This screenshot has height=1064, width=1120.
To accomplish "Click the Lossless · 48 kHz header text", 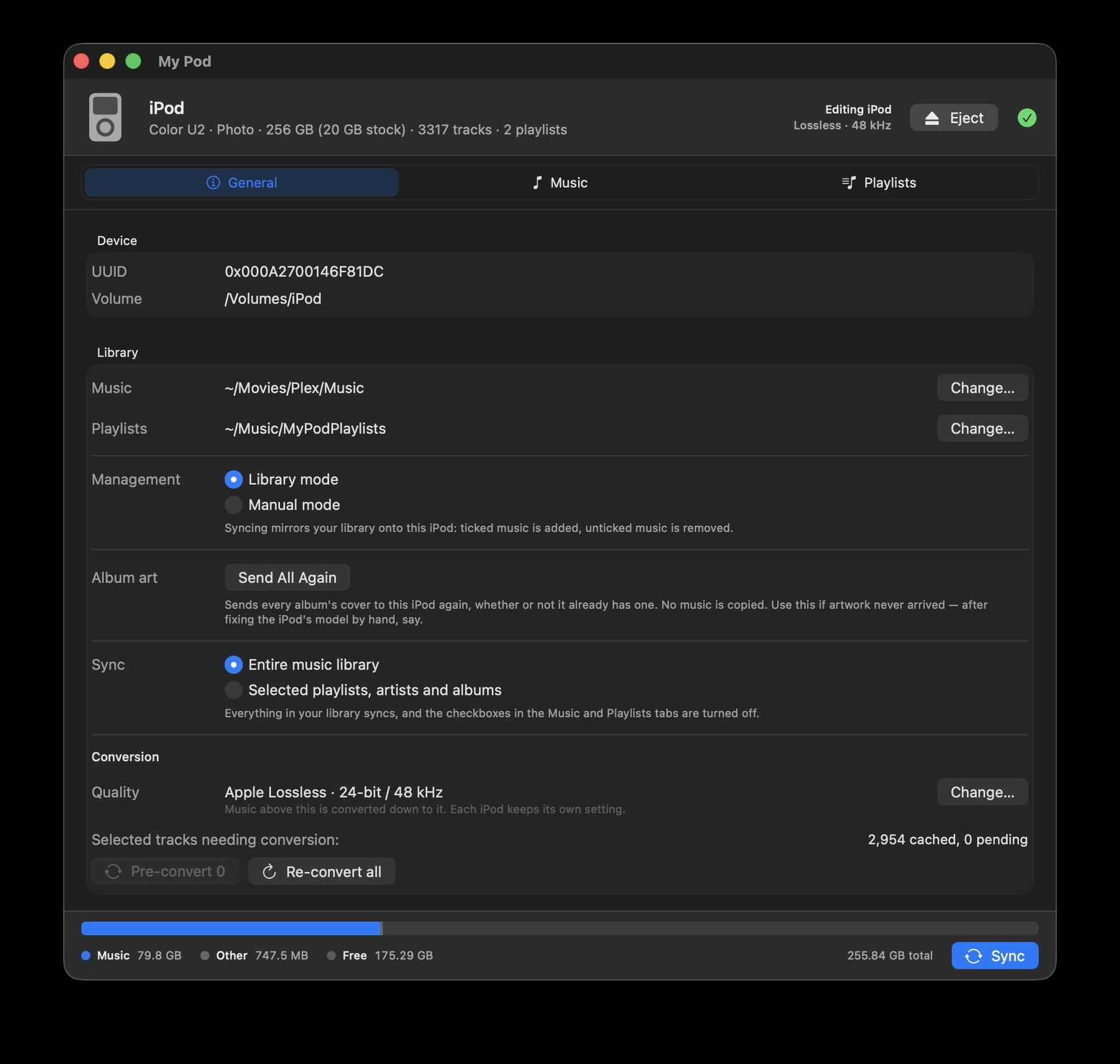I will coord(842,125).
